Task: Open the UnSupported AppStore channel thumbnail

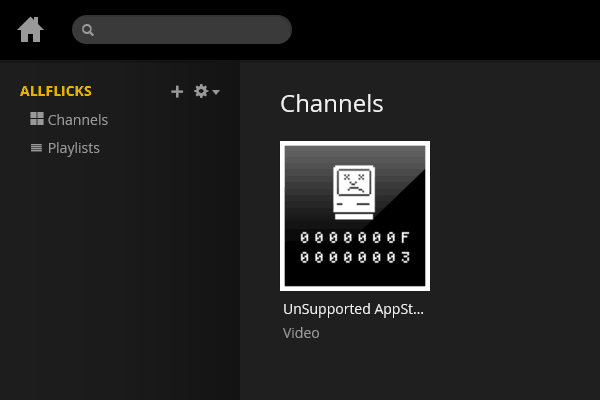Action: (355, 216)
